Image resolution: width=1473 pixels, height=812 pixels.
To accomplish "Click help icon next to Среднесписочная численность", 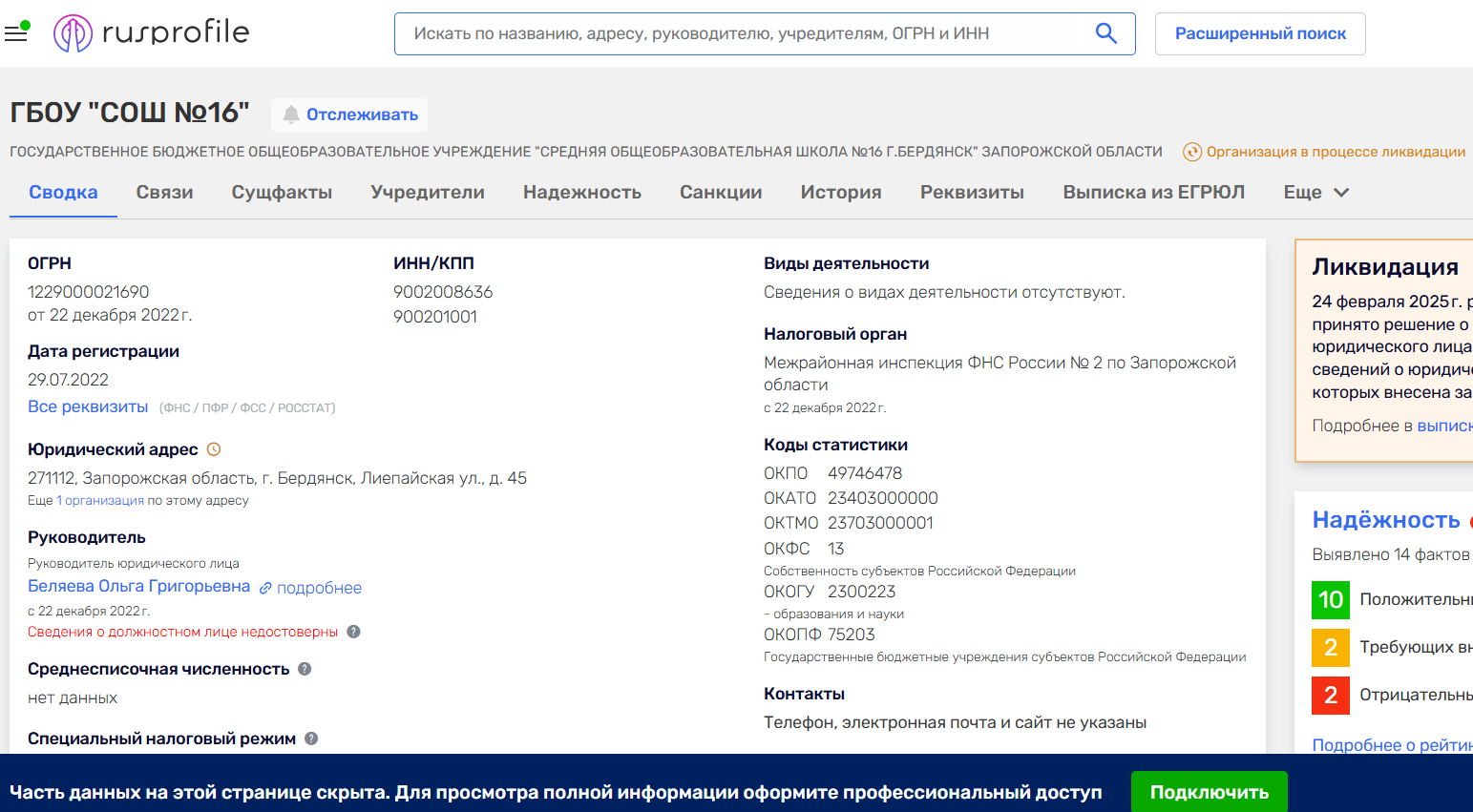I will 305,669.
